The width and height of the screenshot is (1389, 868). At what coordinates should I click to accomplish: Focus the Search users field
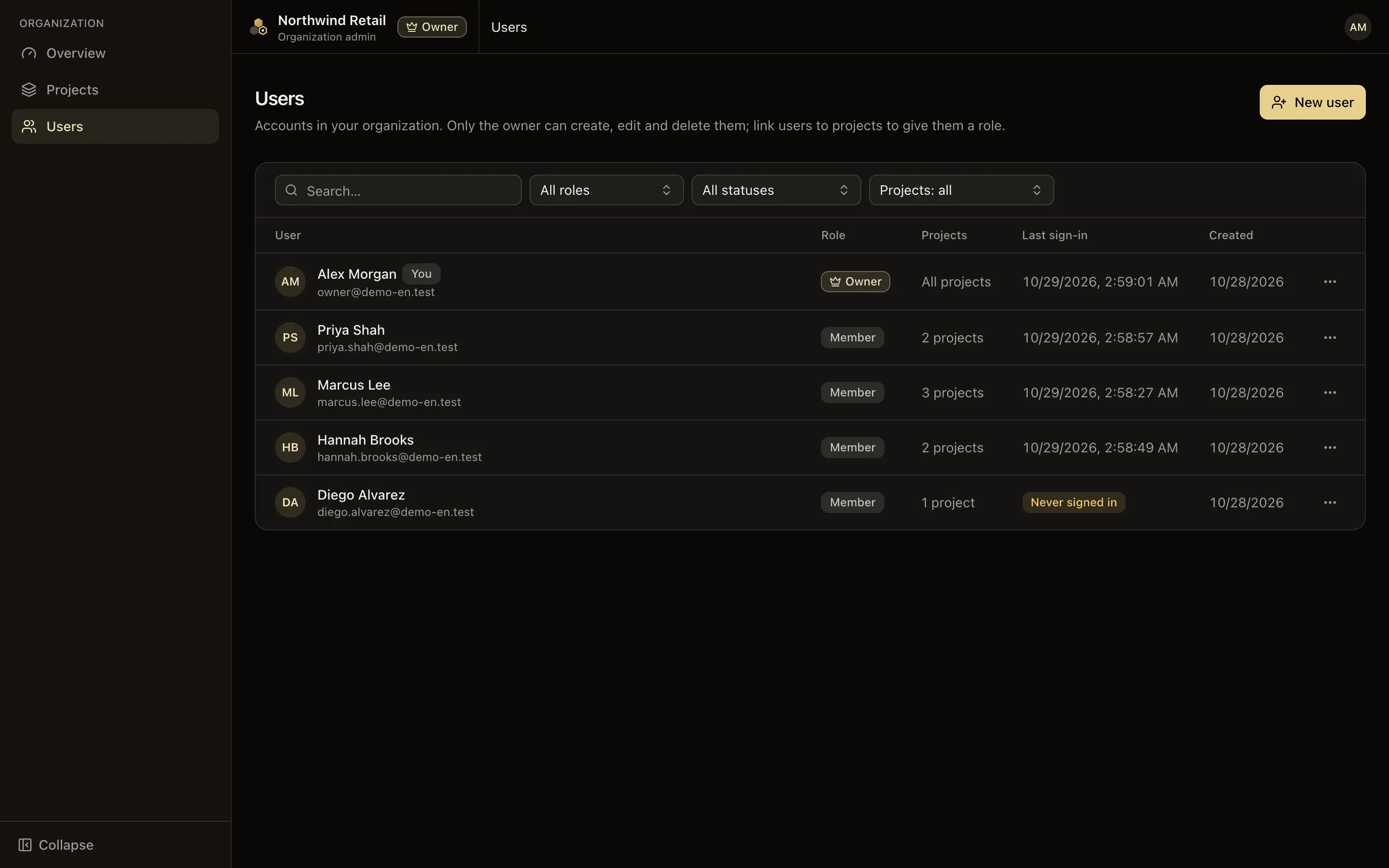[398, 190]
